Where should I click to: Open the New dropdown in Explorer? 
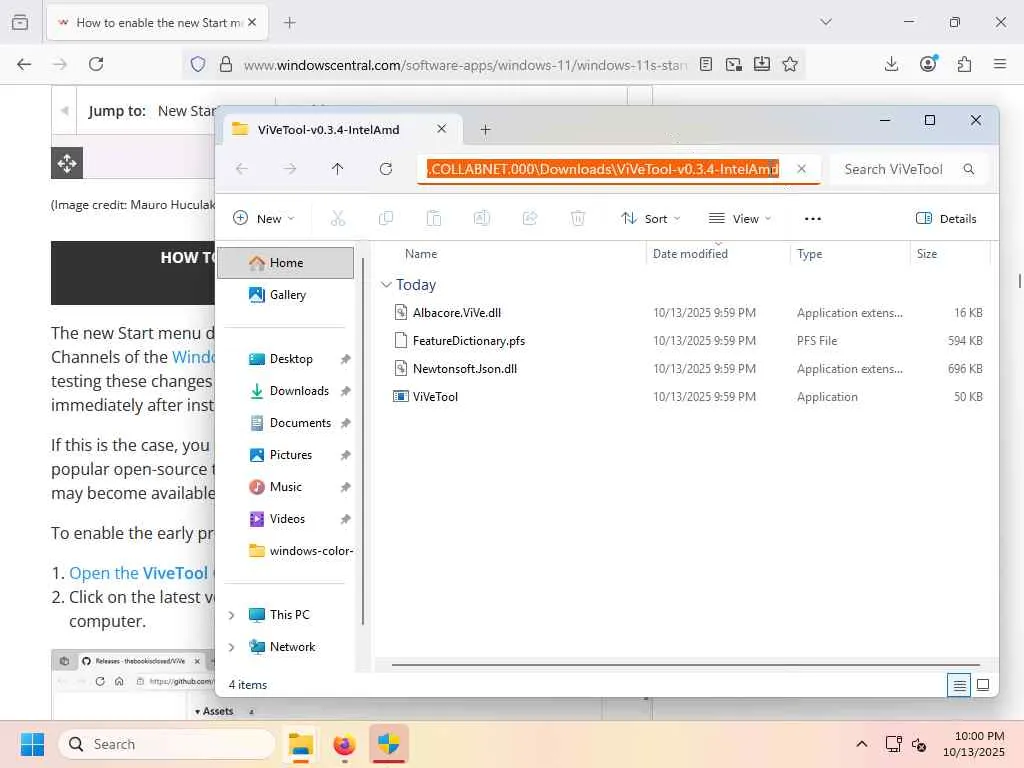click(x=264, y=218)
